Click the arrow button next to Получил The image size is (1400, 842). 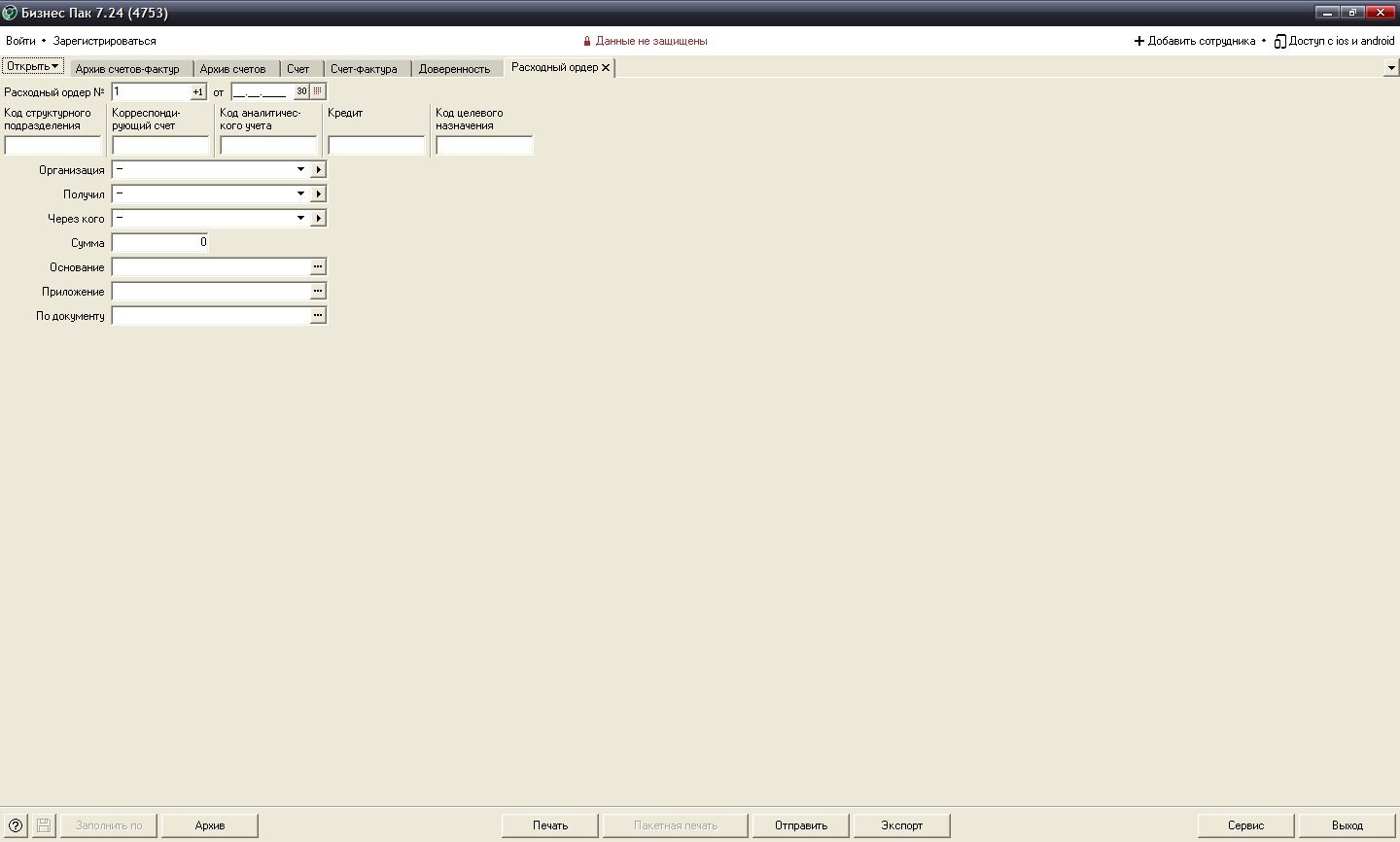[318, 193]
